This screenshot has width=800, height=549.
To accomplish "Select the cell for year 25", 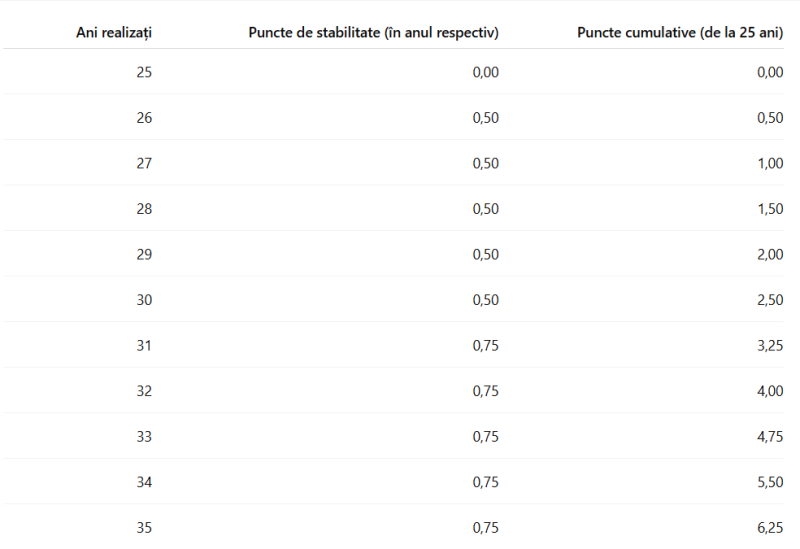I will coord(143,72).
